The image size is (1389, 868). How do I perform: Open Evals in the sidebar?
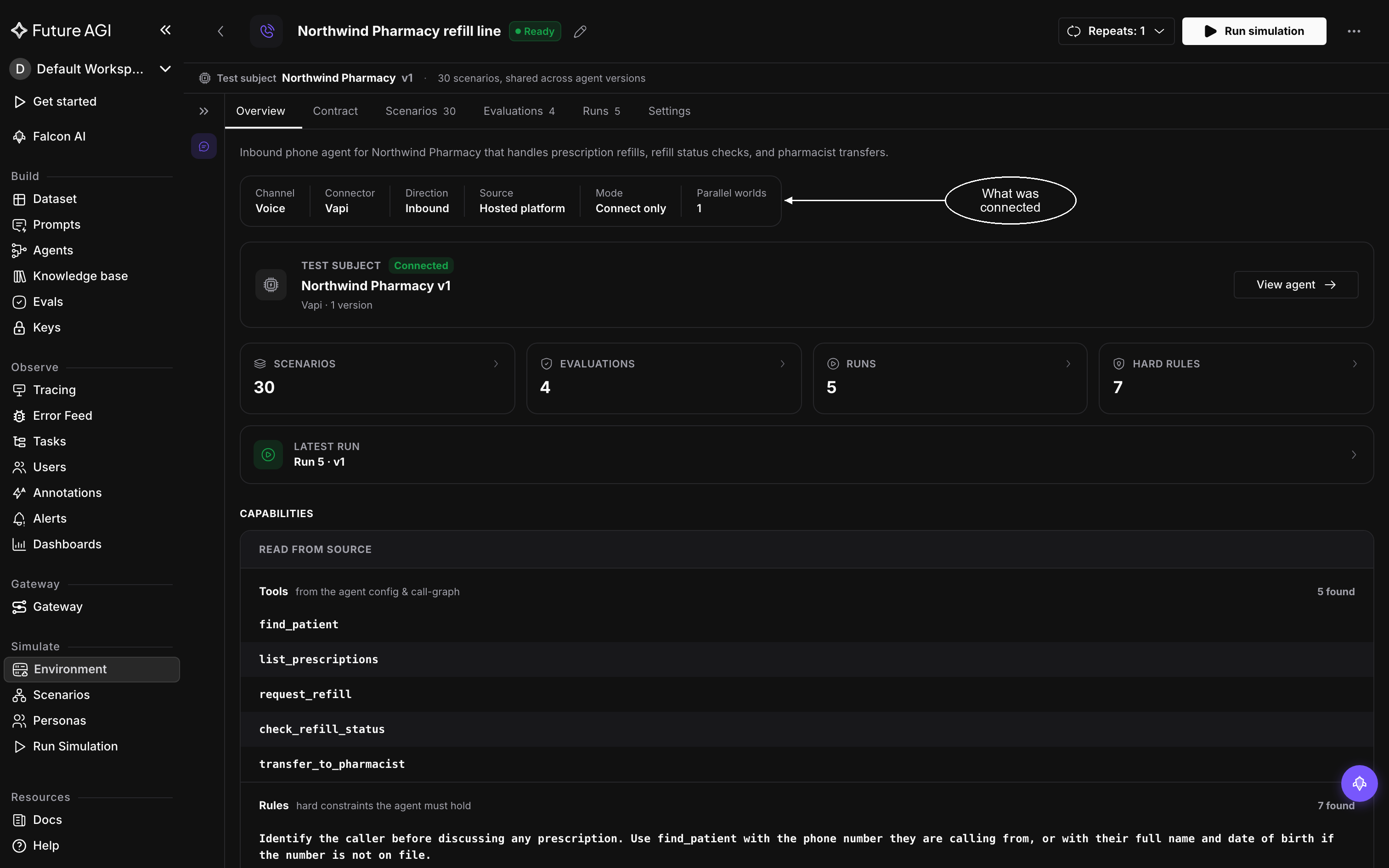[x=92, y=302]
